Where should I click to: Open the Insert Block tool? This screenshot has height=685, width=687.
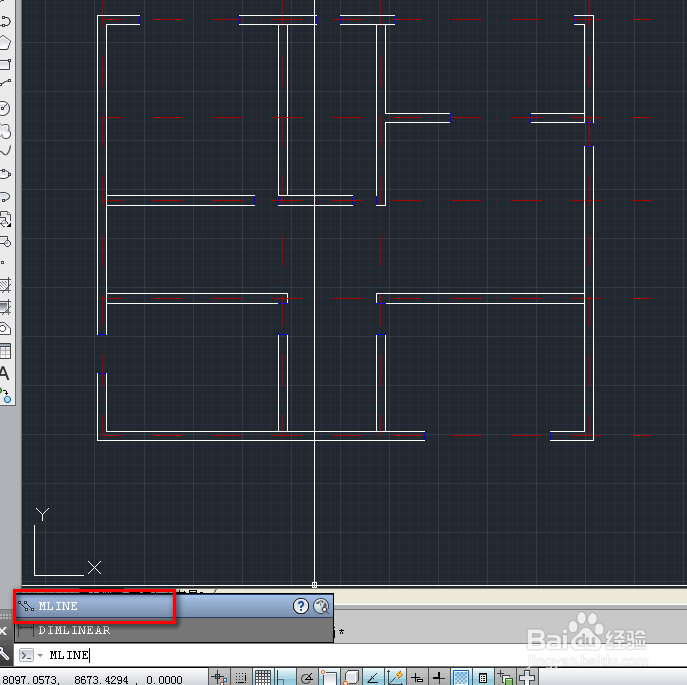click(5, 219)
